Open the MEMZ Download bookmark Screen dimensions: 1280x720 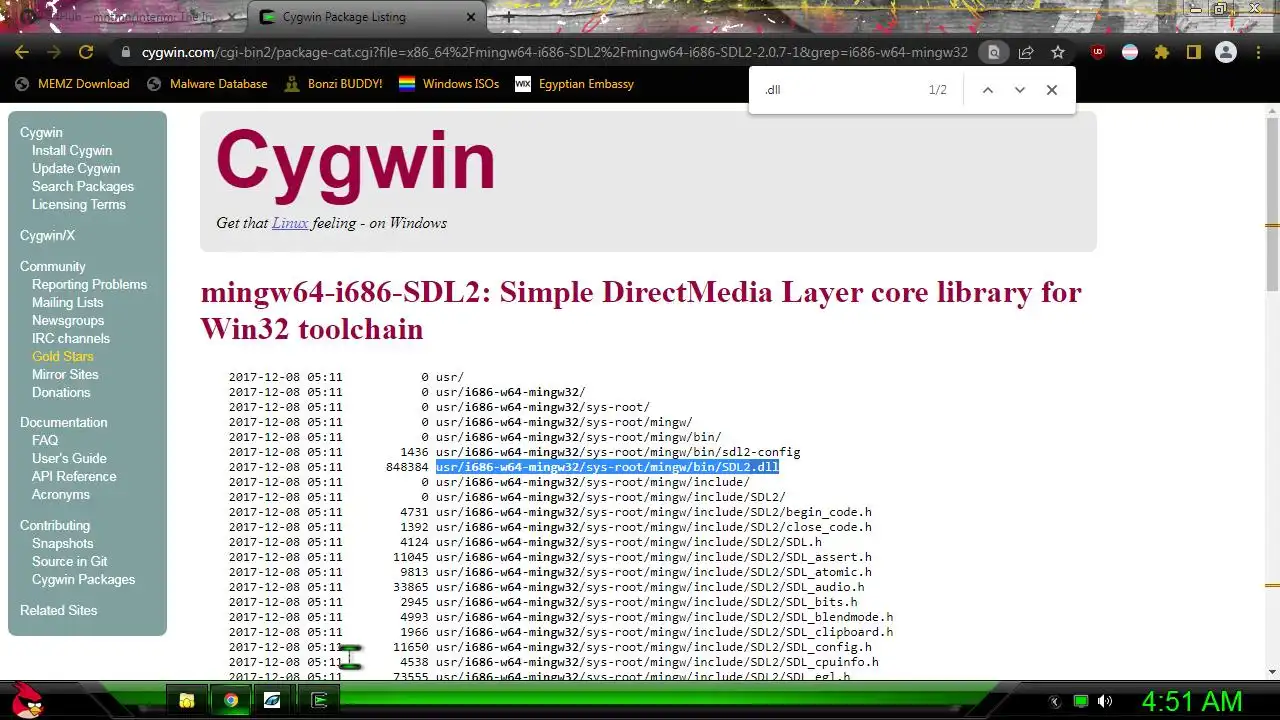click(x=72, y=84)
